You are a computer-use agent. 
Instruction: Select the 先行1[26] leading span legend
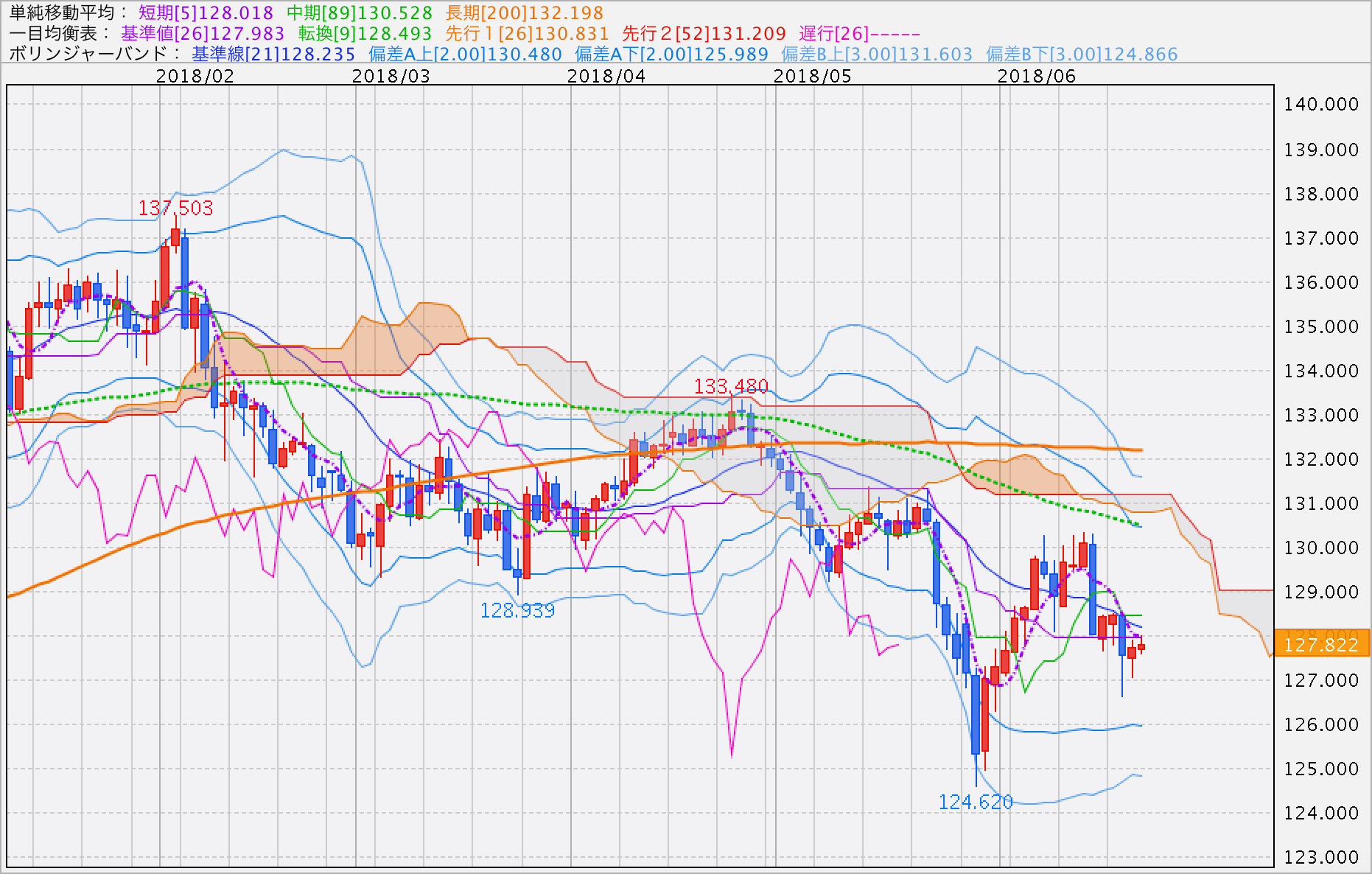click(527, 33)
